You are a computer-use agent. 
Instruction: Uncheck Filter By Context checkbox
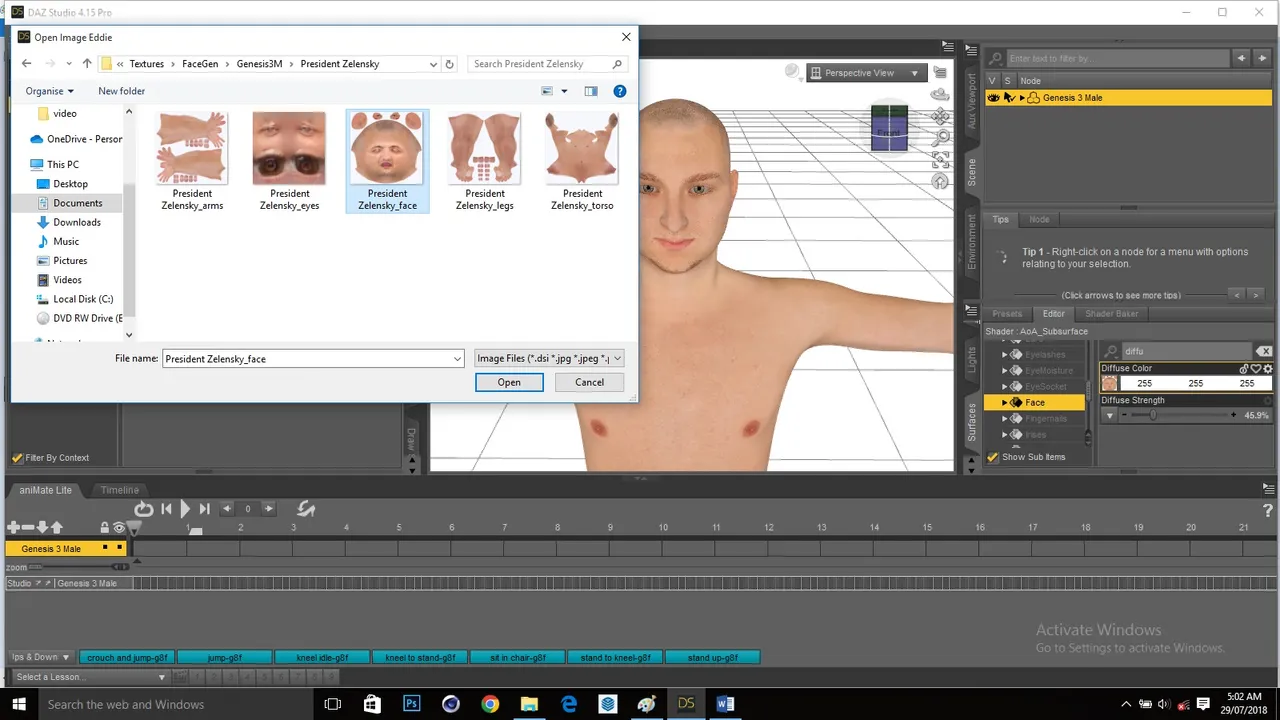[x=17, y=458]
